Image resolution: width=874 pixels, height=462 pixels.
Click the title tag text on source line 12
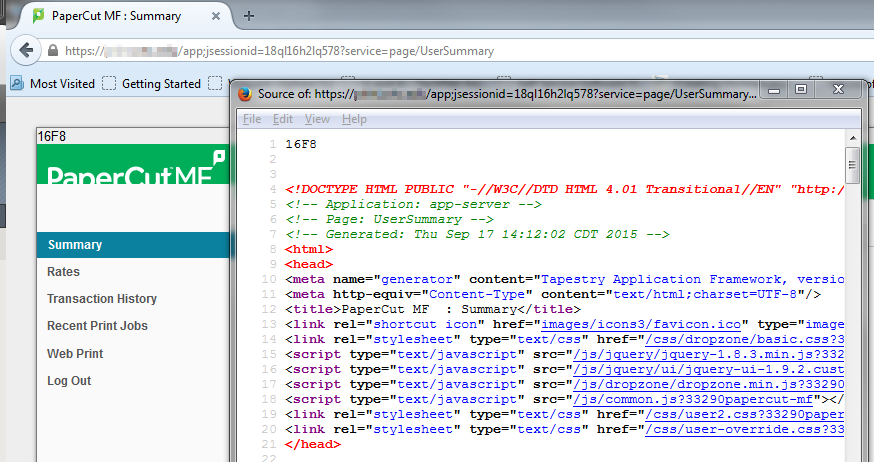[x=433, y=309]
